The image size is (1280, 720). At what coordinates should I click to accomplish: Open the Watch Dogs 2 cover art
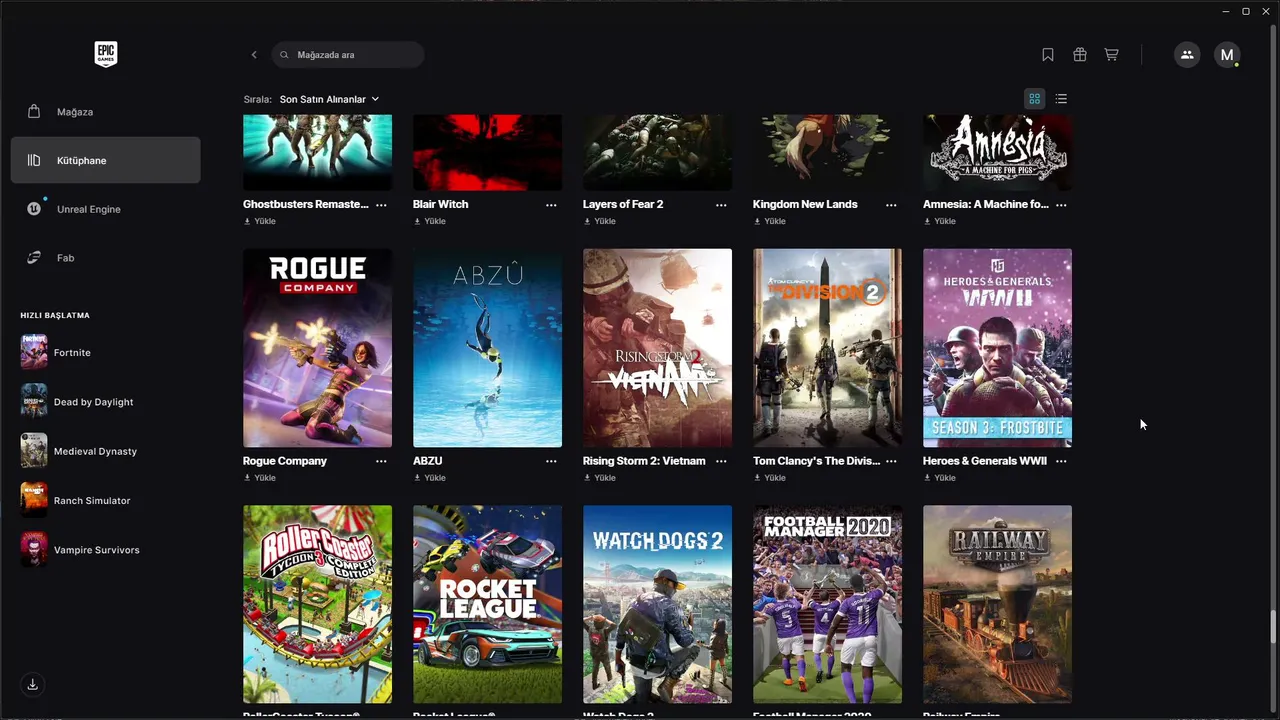click(658, 604)
